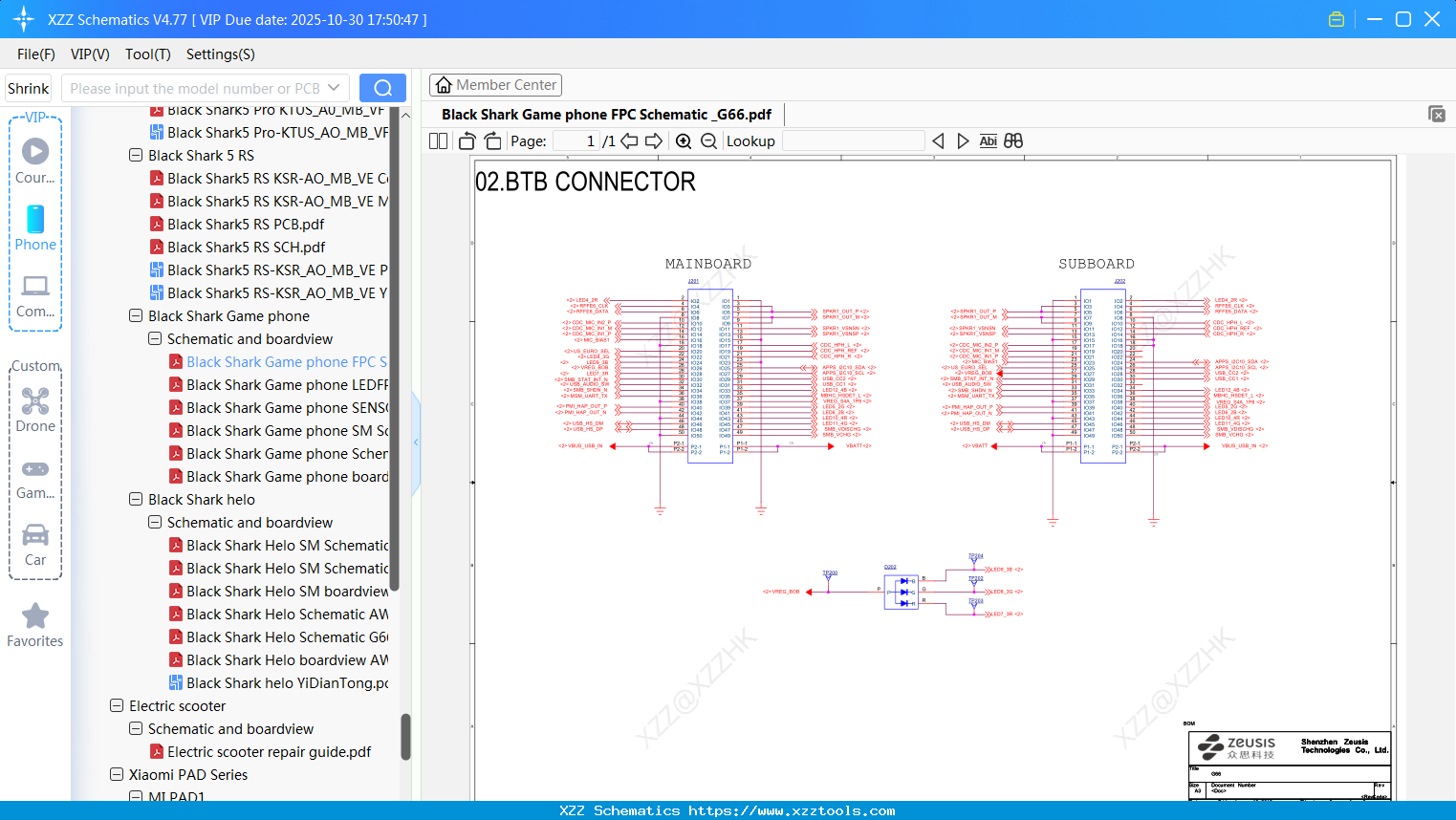
Task: Open Electric scooter repair guide.pdf
Action: [260, 752]
